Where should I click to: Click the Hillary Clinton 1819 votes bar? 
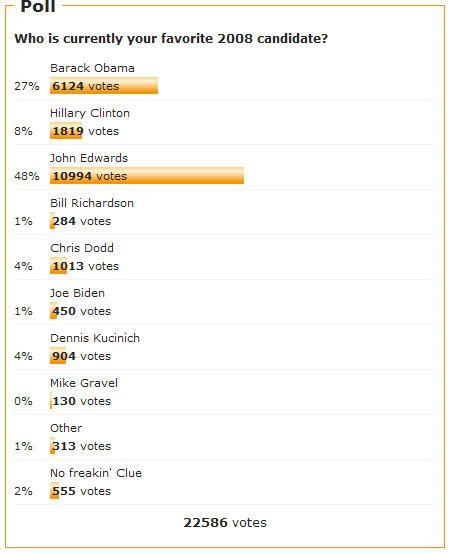66,131
